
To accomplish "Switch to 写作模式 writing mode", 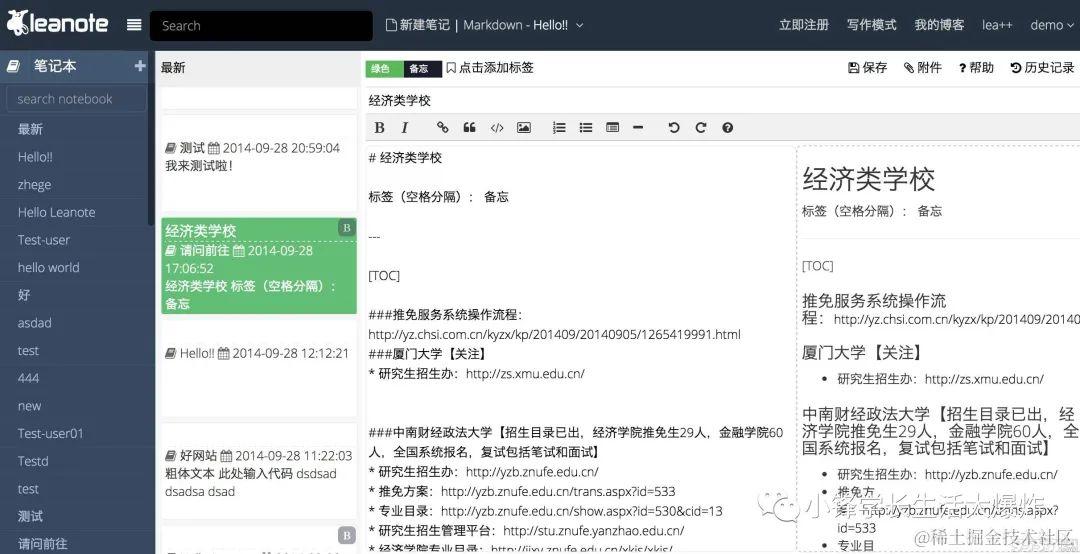I will 871,25.
